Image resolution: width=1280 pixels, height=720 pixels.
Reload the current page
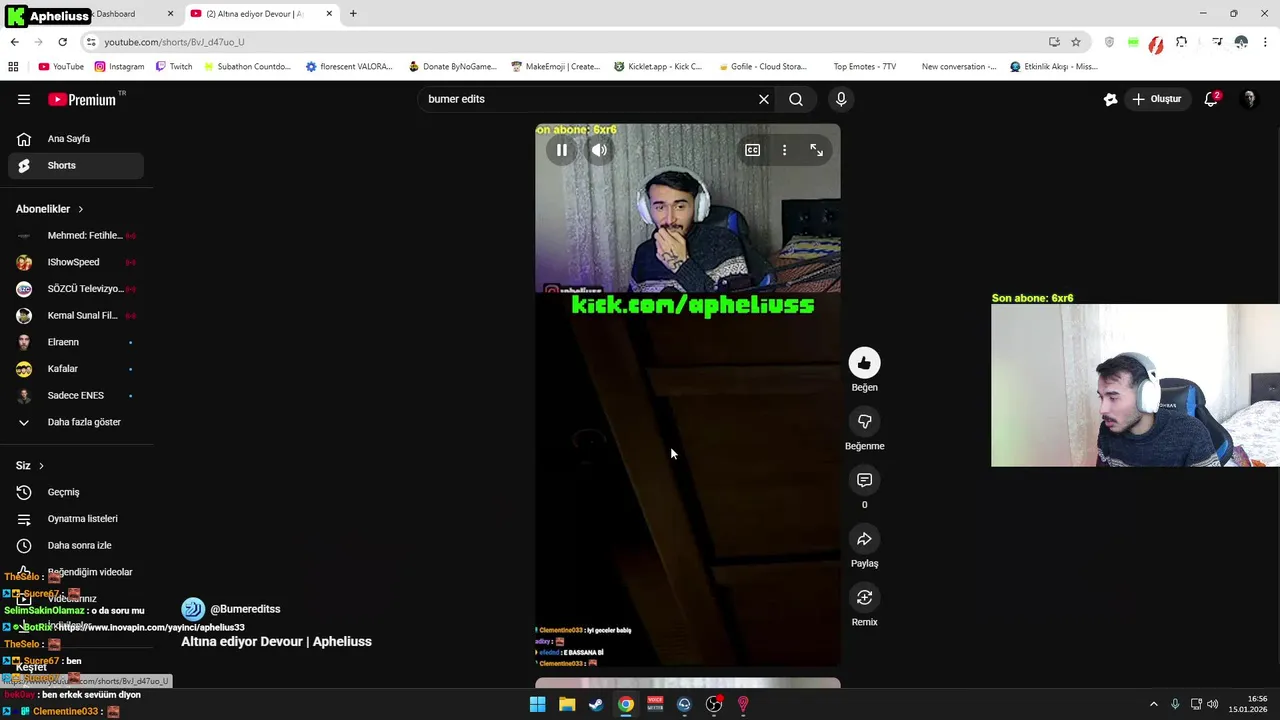(x=62, y=42)
